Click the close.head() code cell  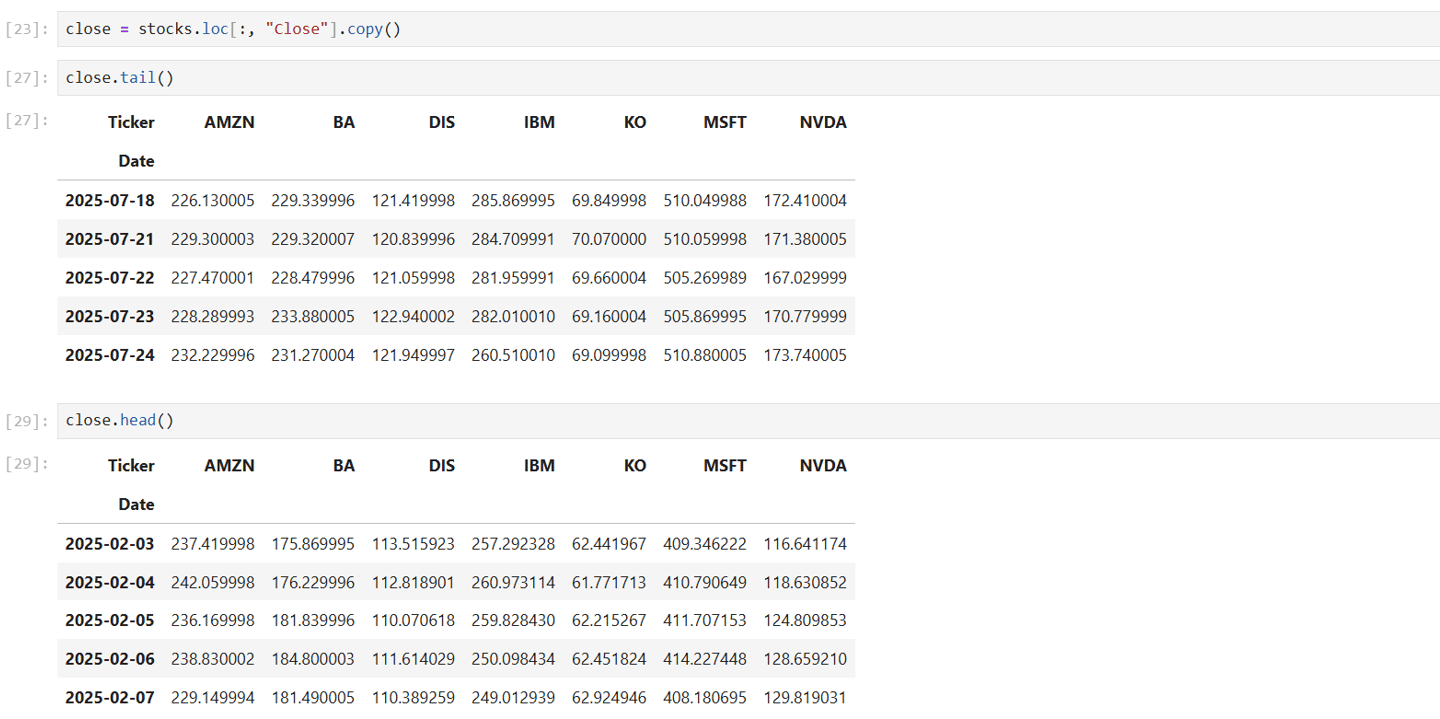[748, 421]
